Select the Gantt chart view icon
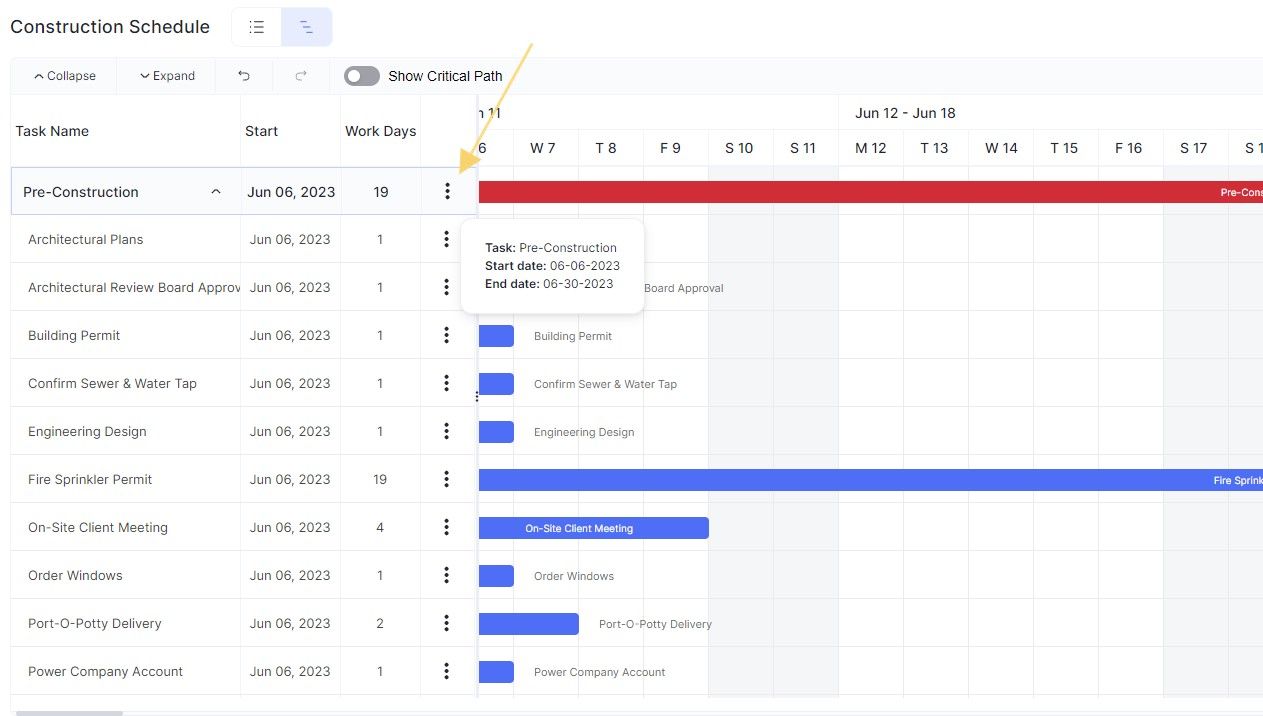 point(306,27)
